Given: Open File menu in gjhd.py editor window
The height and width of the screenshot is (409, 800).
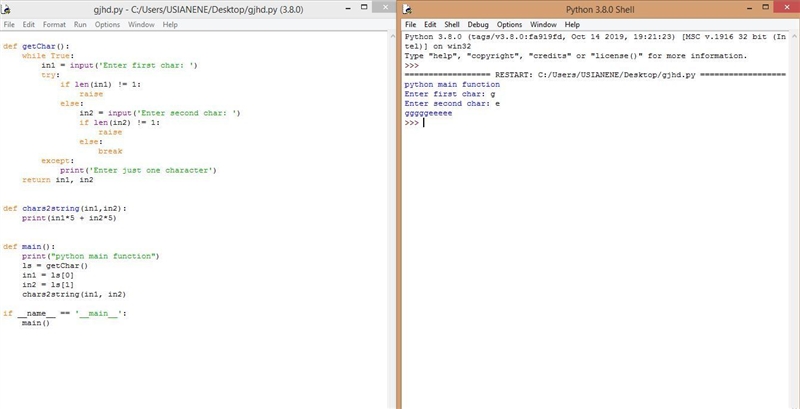Looking at the screenshot, I should tap(9, 24).
